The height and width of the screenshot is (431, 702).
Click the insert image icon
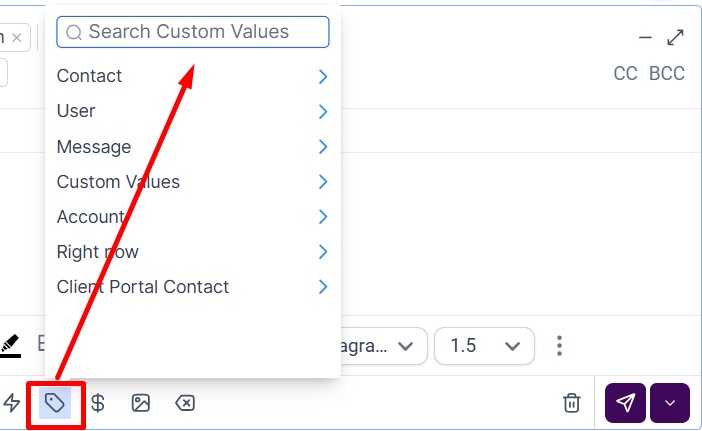click(x=141, y=403)
